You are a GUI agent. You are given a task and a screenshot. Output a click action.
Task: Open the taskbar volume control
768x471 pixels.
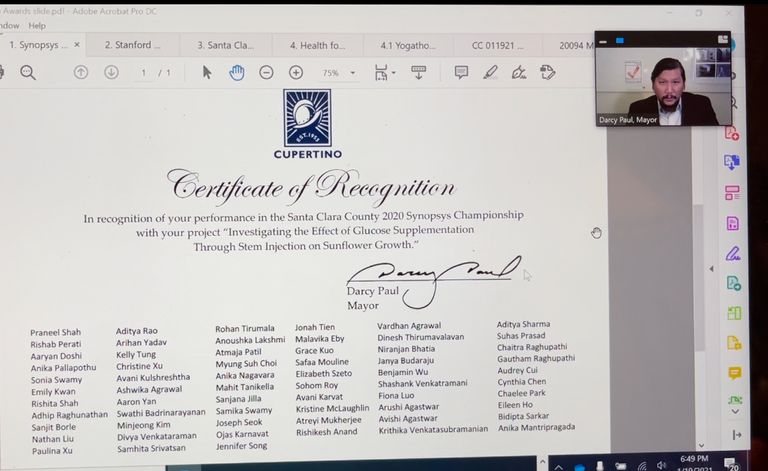coord(661,466)
